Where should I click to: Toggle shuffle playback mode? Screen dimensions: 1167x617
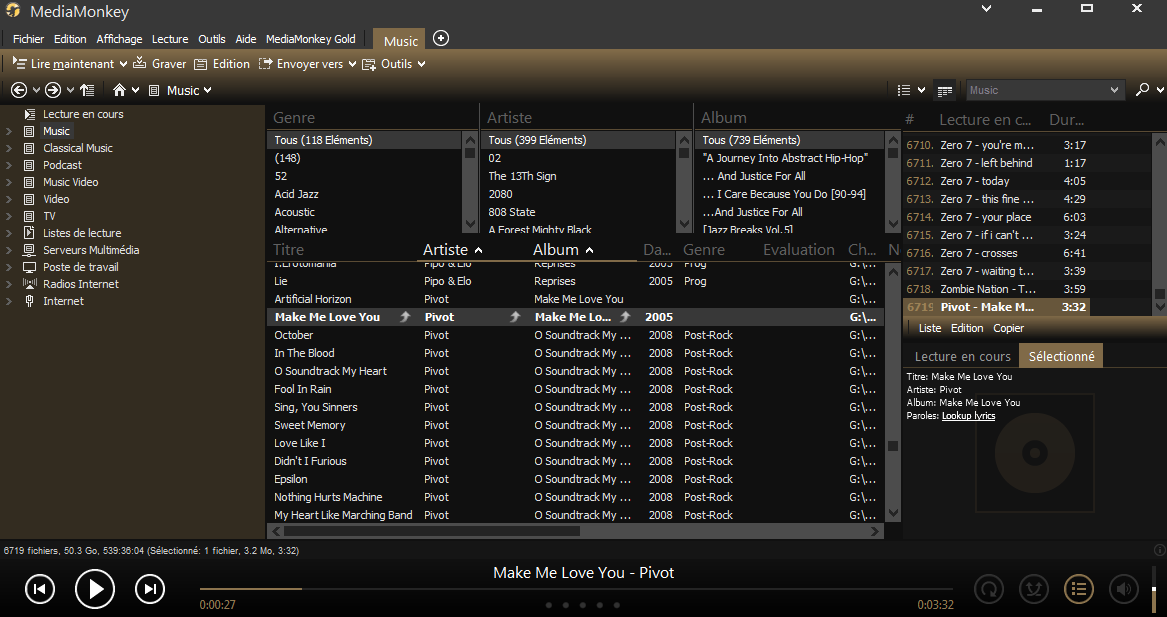coord(1033,589)
